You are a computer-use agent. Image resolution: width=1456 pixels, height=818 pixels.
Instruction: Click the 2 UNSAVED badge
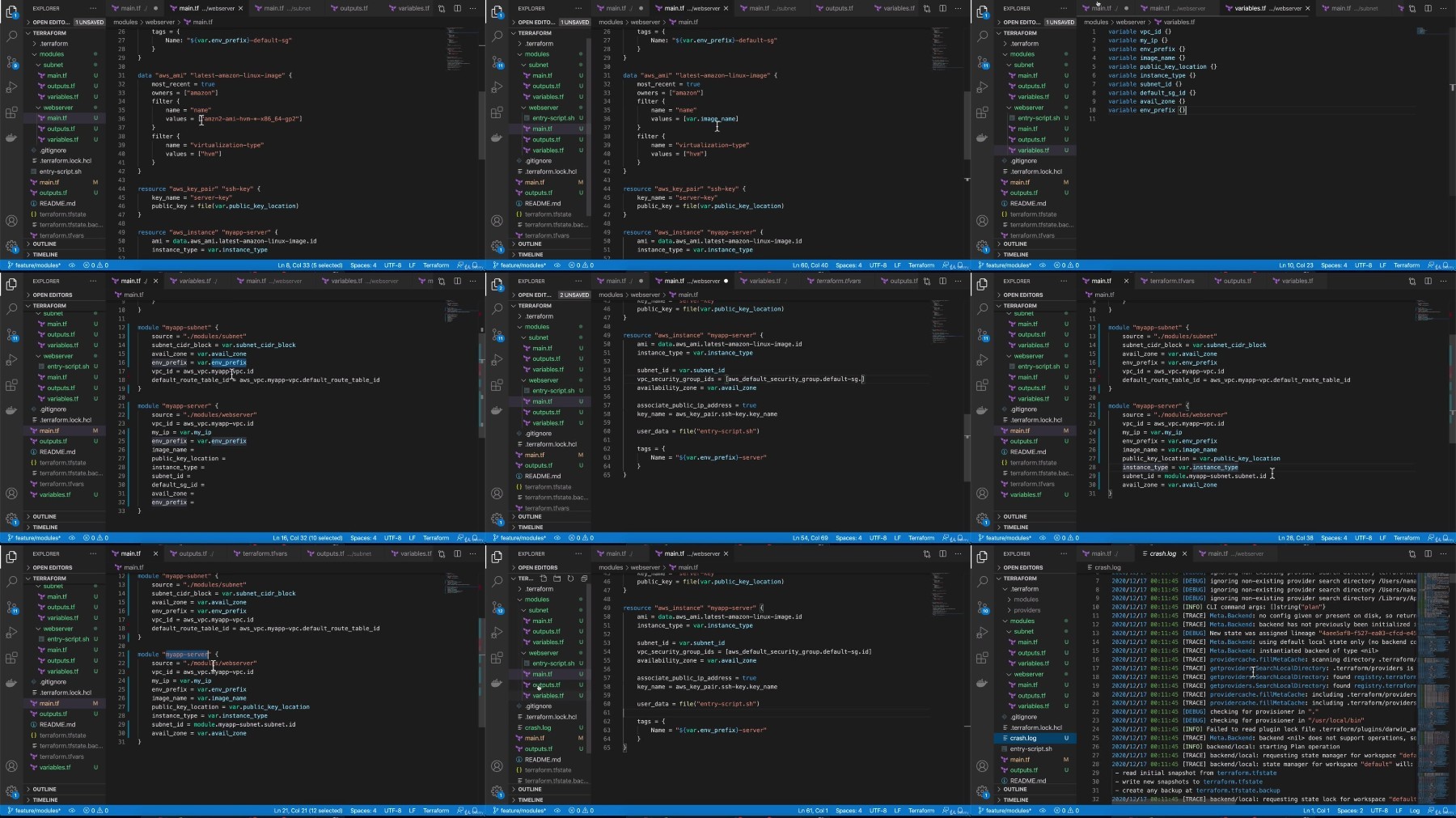click(x=574, y=295)
